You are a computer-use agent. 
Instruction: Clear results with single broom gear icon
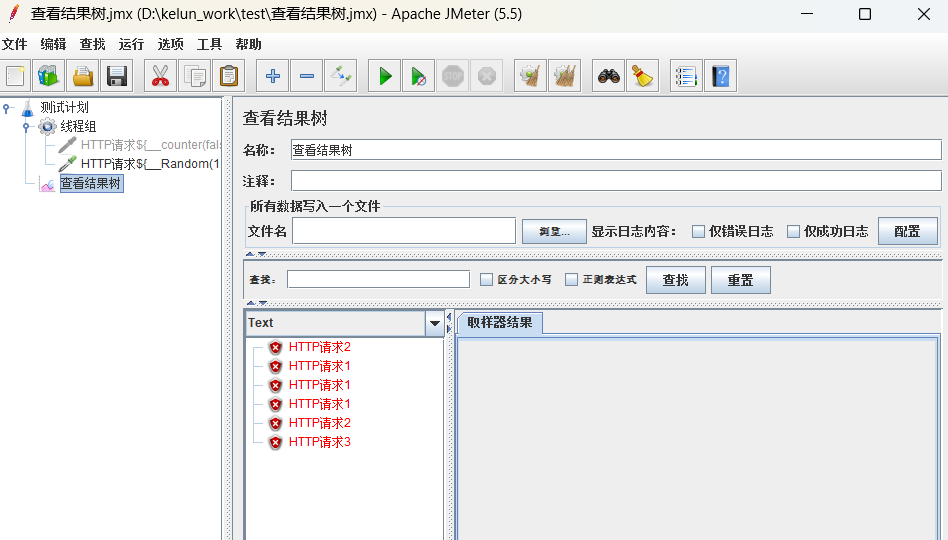click(530, 76)
